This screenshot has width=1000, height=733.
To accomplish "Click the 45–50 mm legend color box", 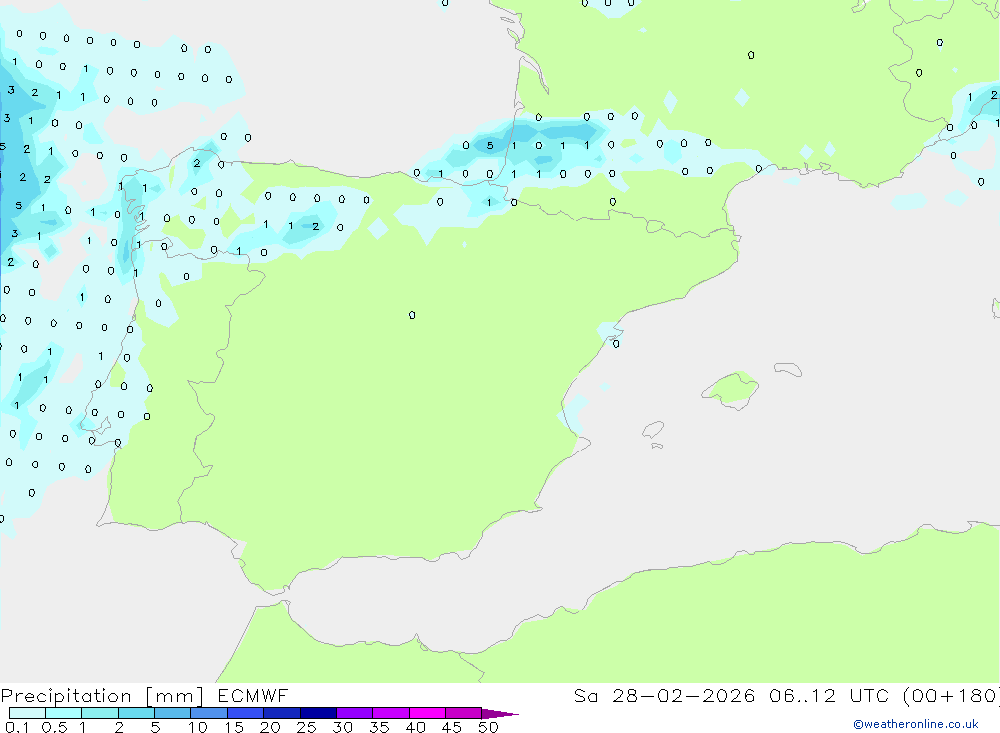I will pos(463,713).
